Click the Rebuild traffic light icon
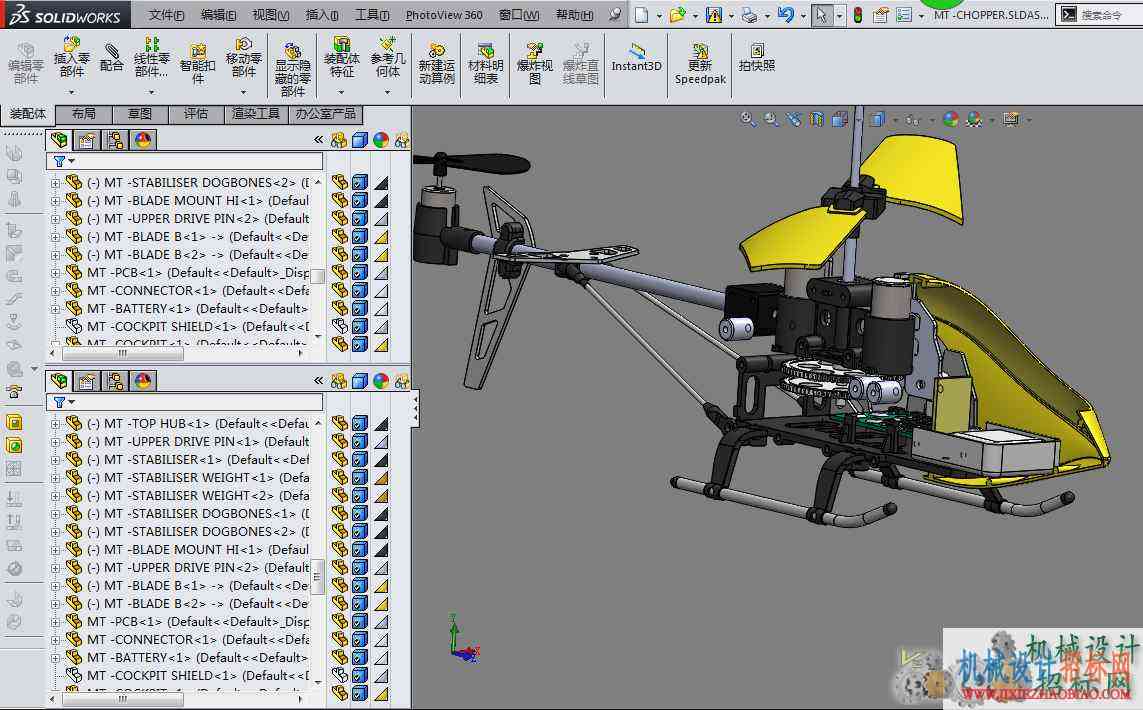This screenshot has height=710, width=1143. tap(858, 15)
